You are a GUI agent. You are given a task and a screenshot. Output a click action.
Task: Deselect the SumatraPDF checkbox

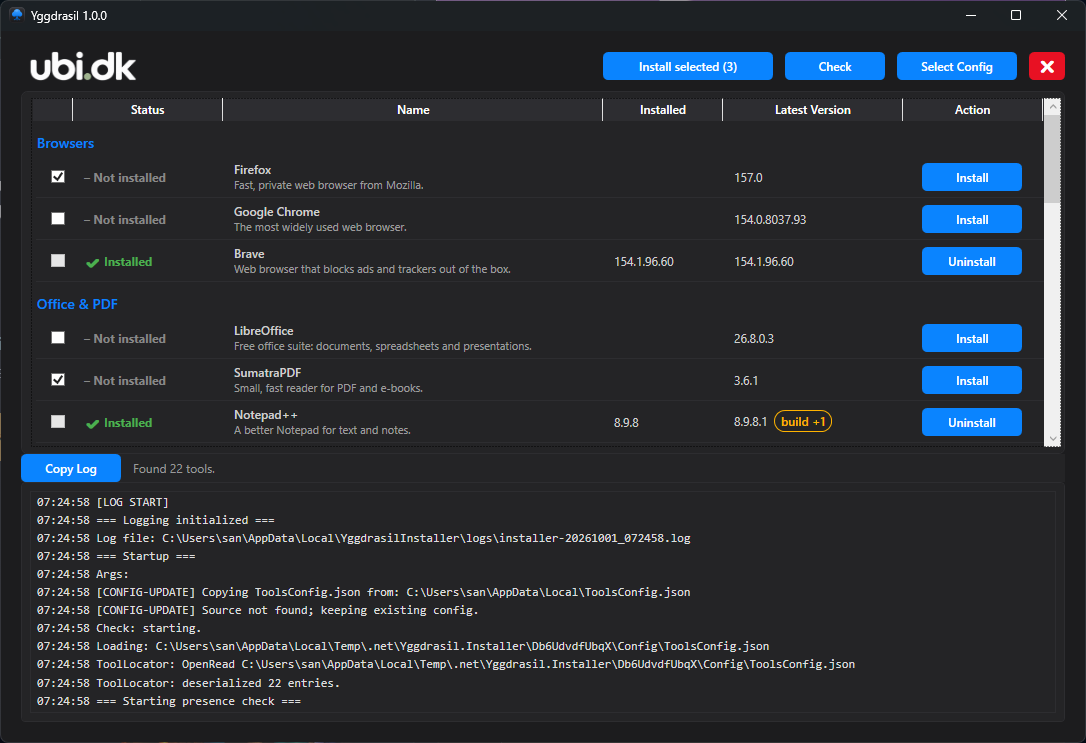pyautogui.click(x=58, y=379)
